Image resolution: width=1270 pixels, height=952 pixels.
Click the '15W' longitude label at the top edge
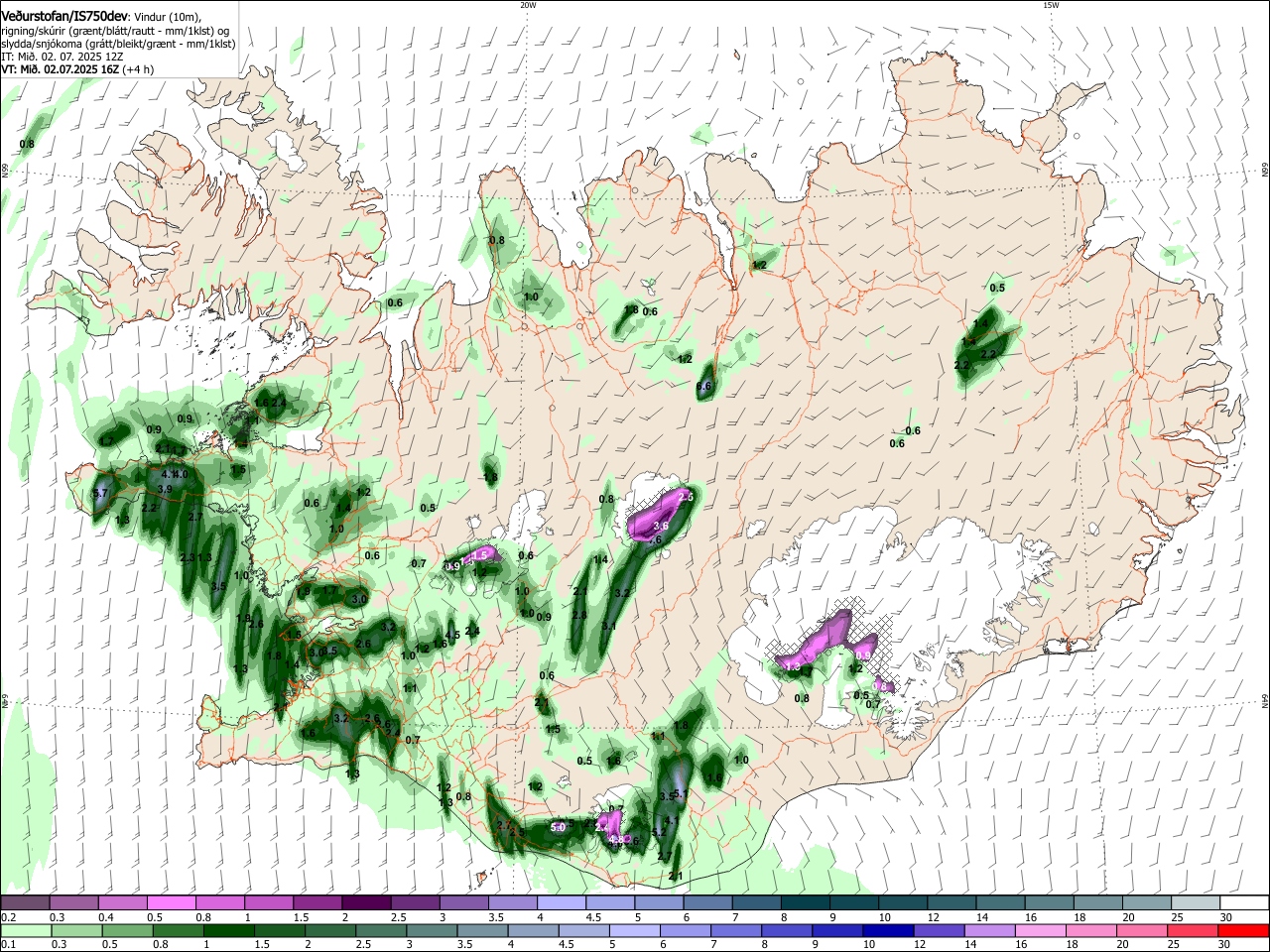(x=1051, y=4)
